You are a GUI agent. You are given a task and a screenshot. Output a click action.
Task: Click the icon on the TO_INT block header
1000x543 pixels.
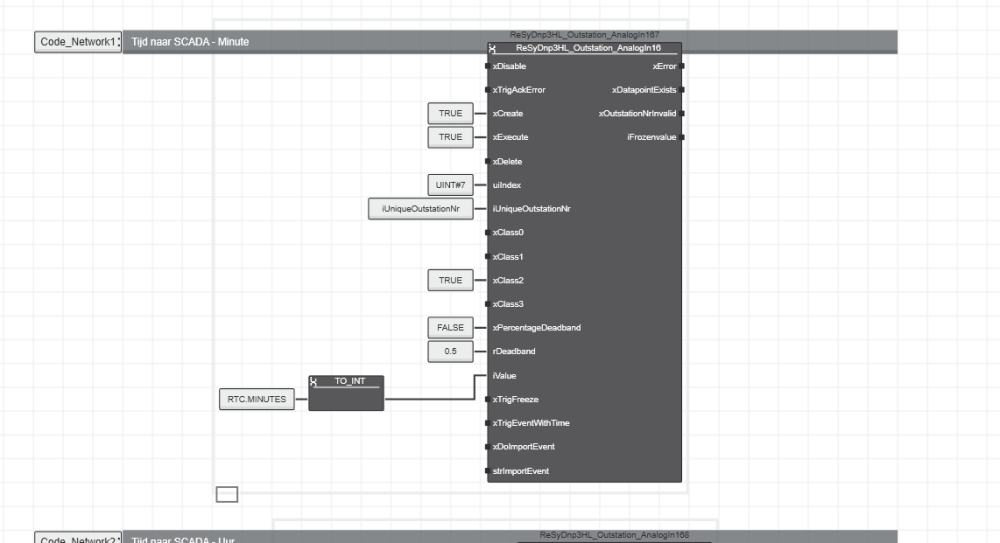[315, 382]
